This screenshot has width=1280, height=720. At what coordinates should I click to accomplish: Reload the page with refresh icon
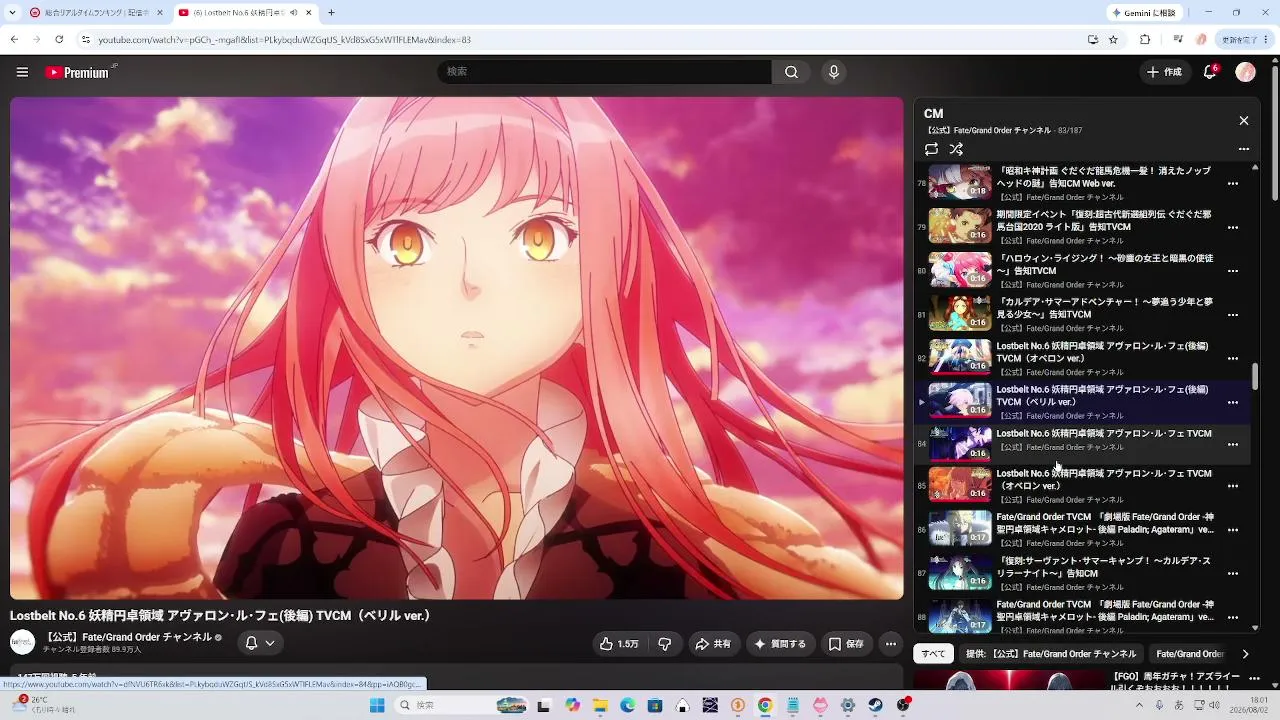click(x=59, y=40)
